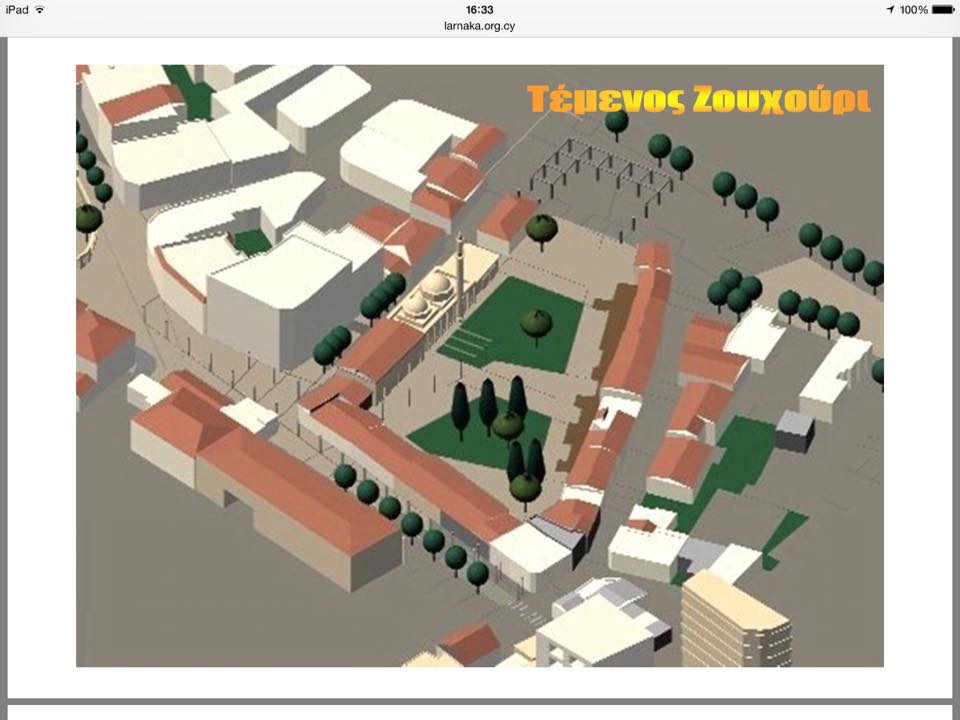Screen dimensions: 960x720
Task: Tap the 100% battery percentage text
Action: 913,9
